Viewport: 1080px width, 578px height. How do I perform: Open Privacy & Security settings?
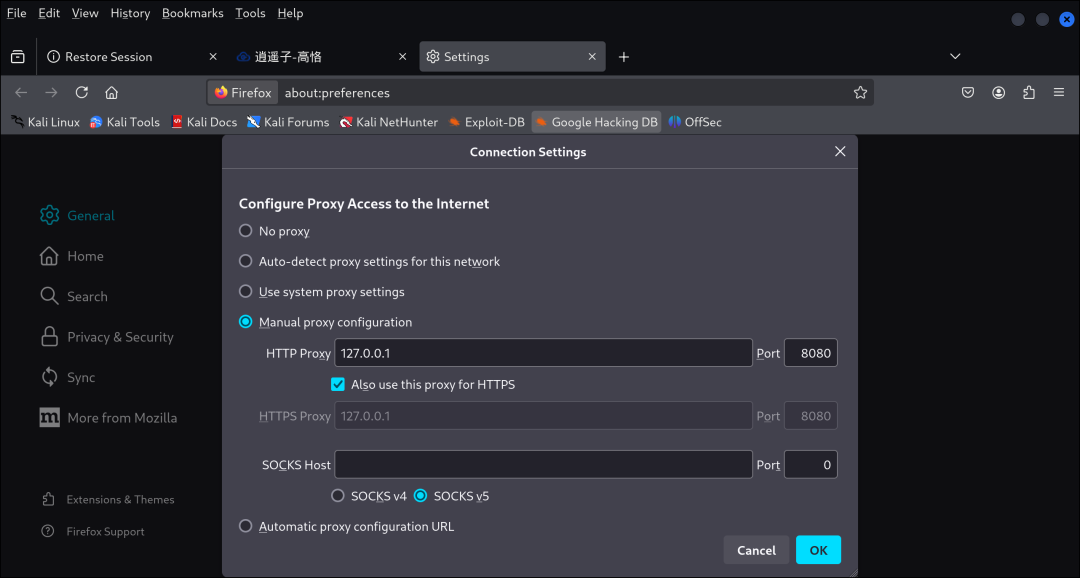point(120,337)
